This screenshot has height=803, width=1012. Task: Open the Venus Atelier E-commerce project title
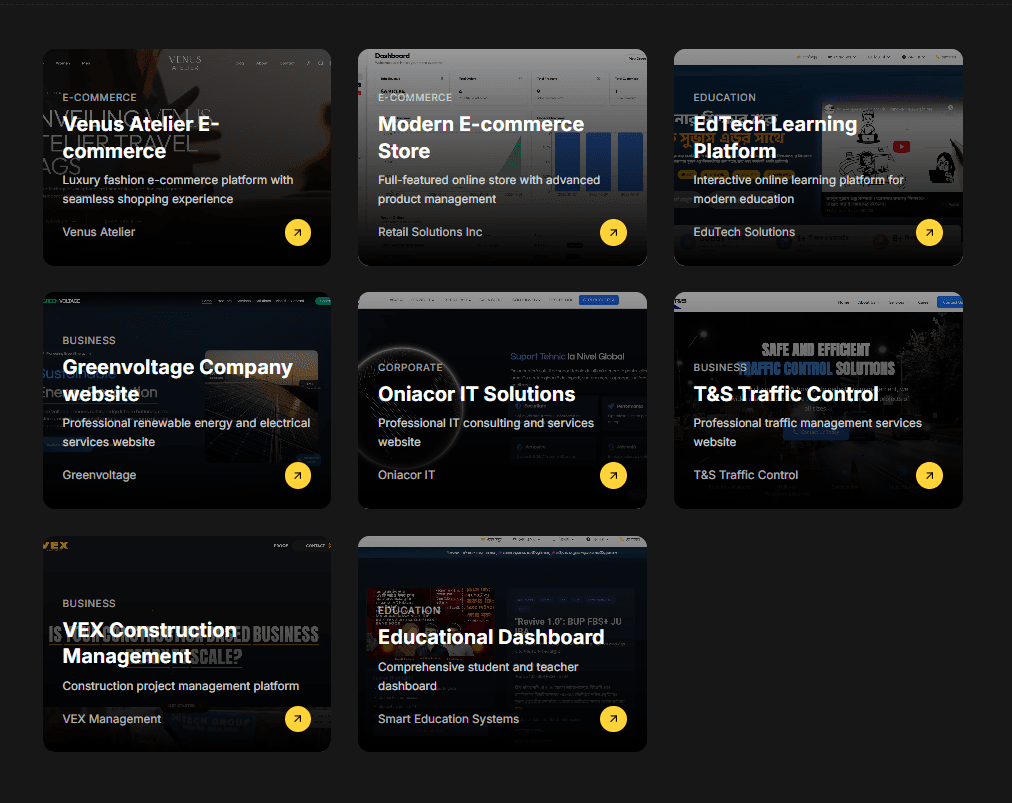(141, 138)
